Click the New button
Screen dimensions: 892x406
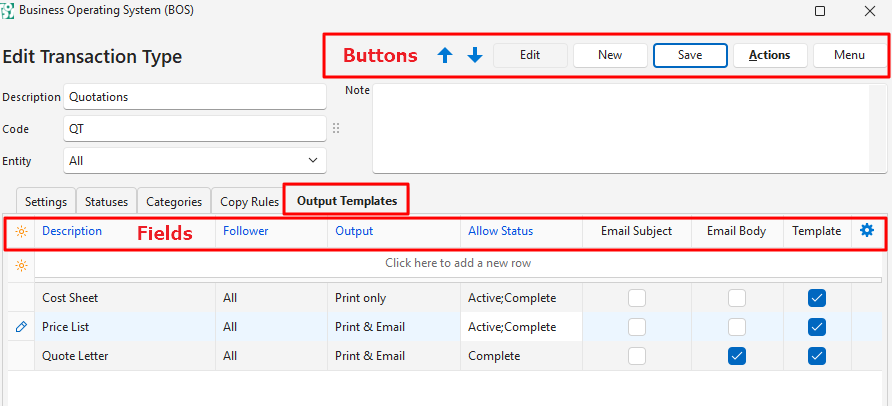pyautogui.click(x=610, y=56)
